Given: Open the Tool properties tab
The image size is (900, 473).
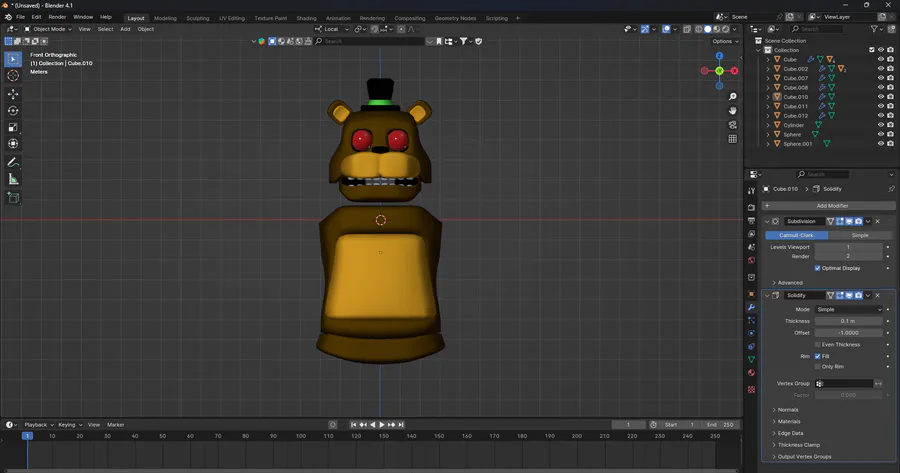Looking at the screenshot, I should tap(751, 191).
